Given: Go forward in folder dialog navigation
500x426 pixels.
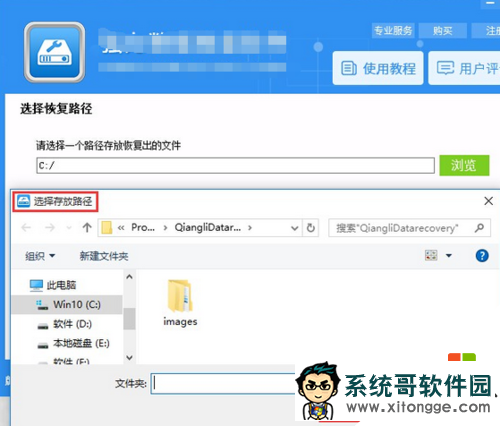Looking at the screenshot, I should click(50, 228).
